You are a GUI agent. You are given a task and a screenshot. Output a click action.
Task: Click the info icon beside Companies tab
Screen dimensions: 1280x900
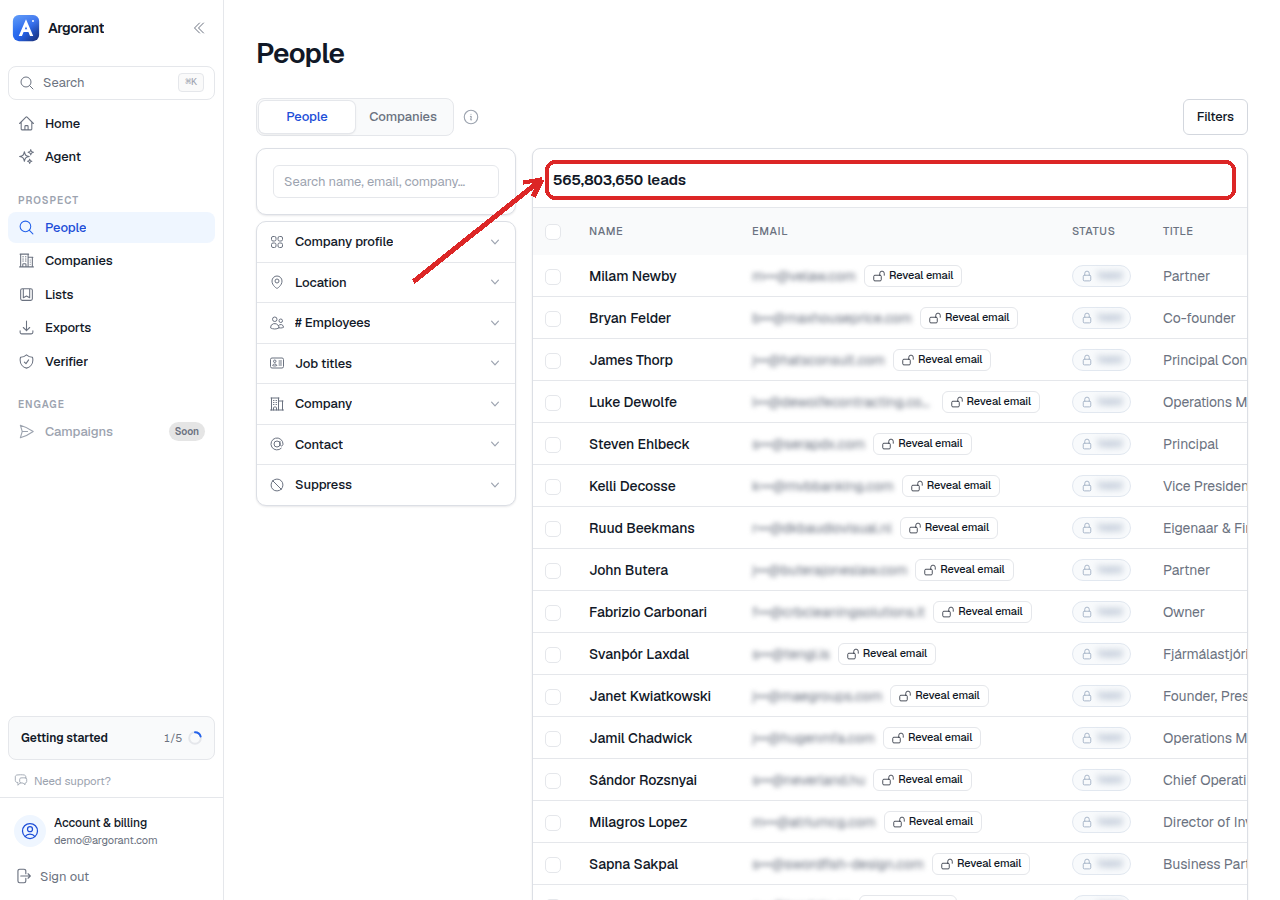click(x=471, y=117)
